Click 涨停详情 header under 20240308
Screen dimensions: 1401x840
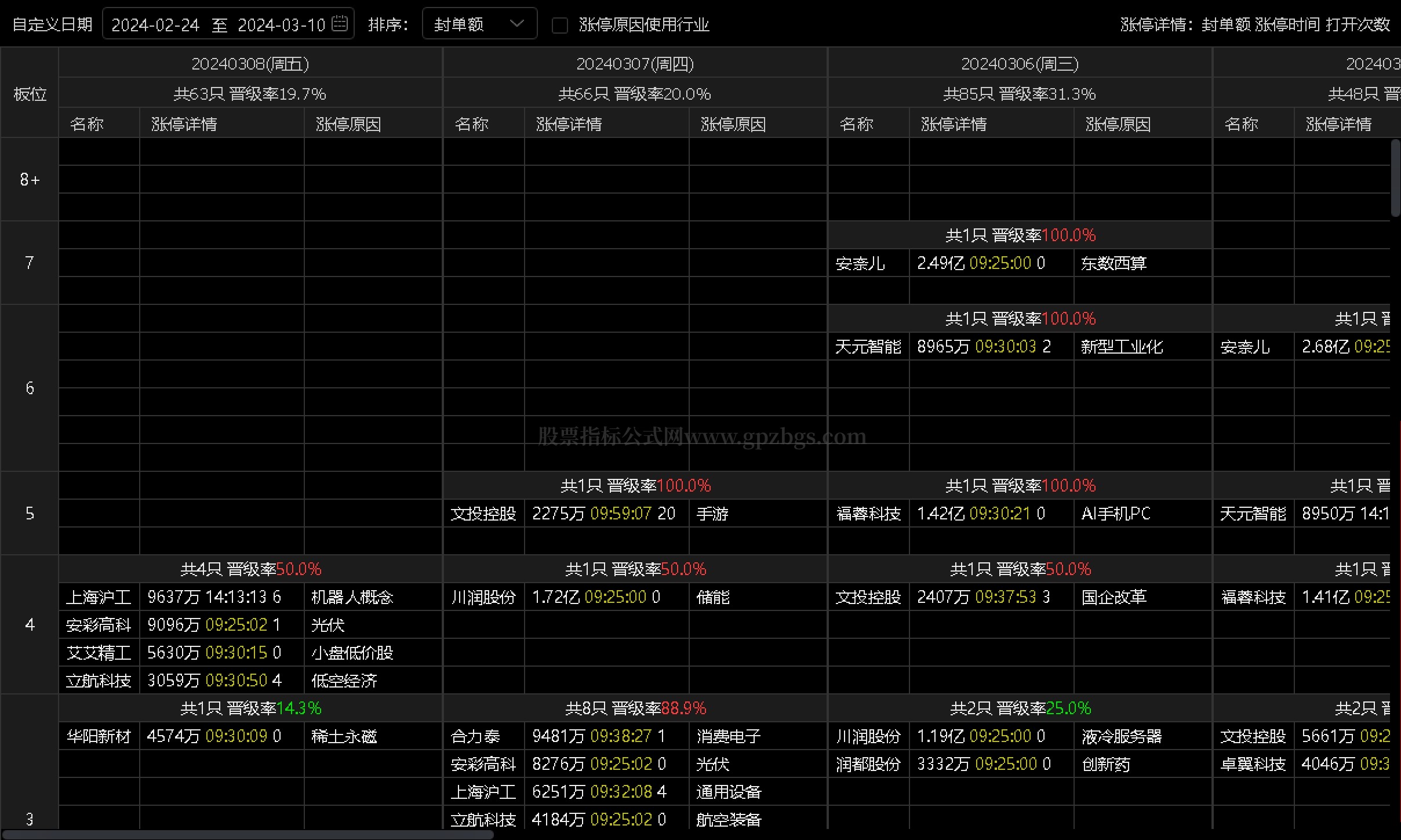pos(222,123)
